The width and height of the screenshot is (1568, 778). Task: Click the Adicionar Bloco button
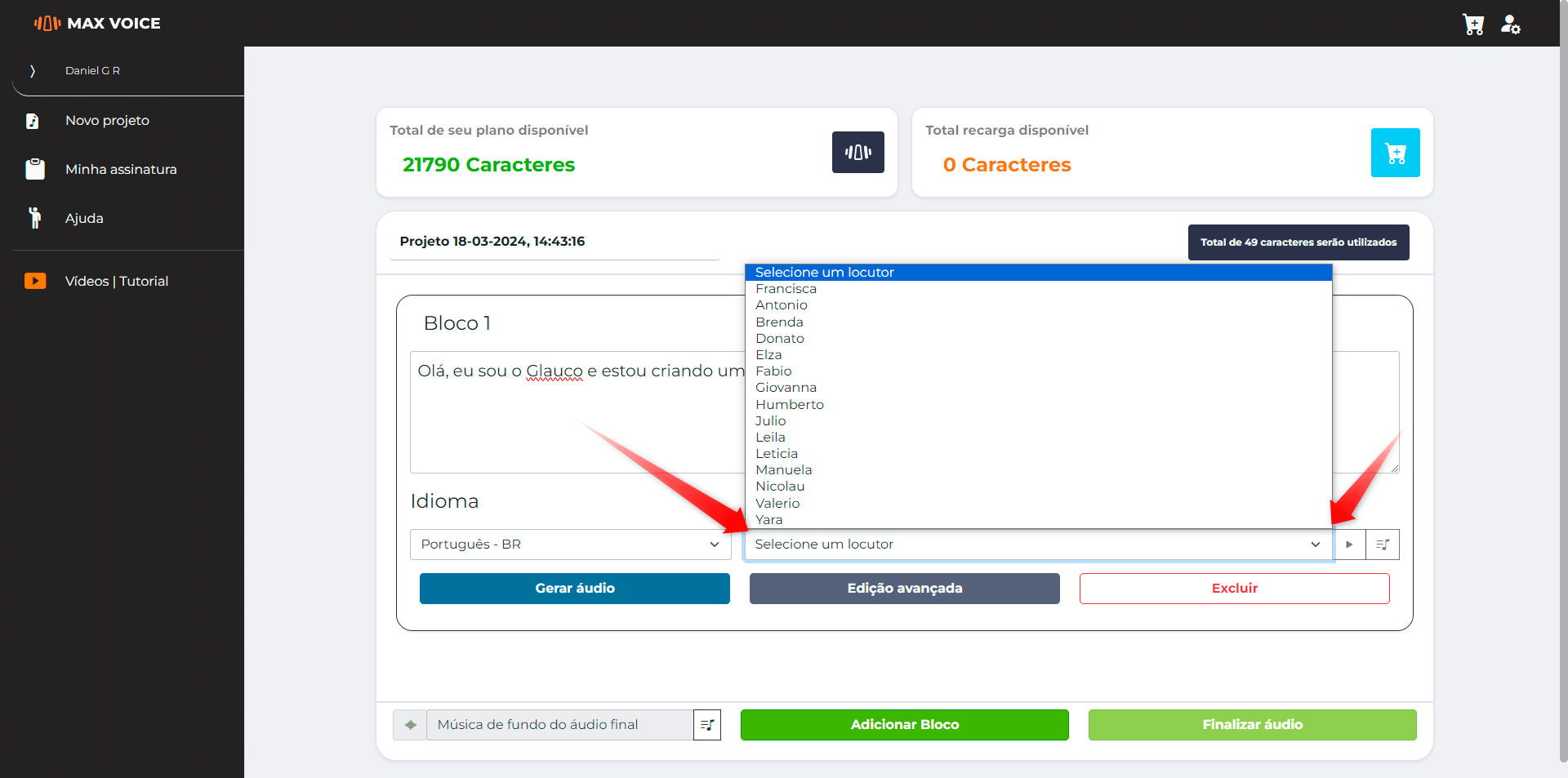905,725
